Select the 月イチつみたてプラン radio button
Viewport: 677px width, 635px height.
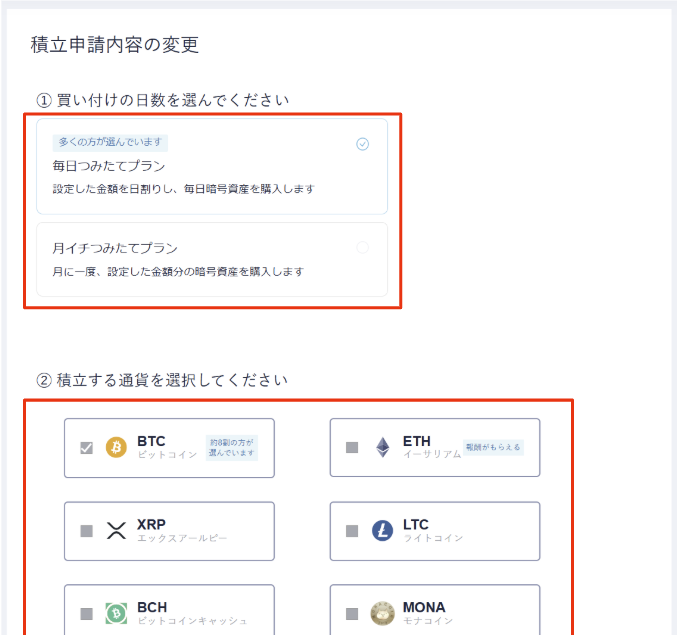point(362,247)
